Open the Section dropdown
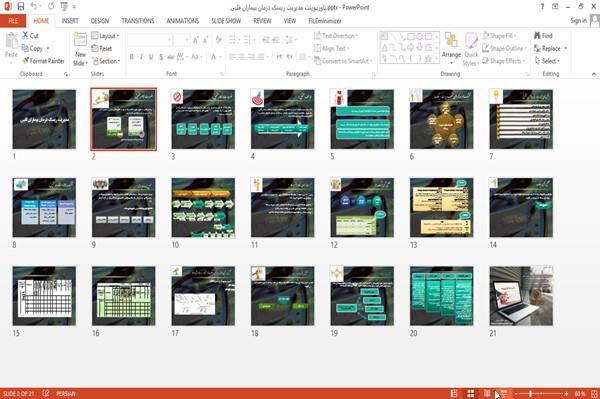This screenshot has width=600, height=399. coord(106,61)
